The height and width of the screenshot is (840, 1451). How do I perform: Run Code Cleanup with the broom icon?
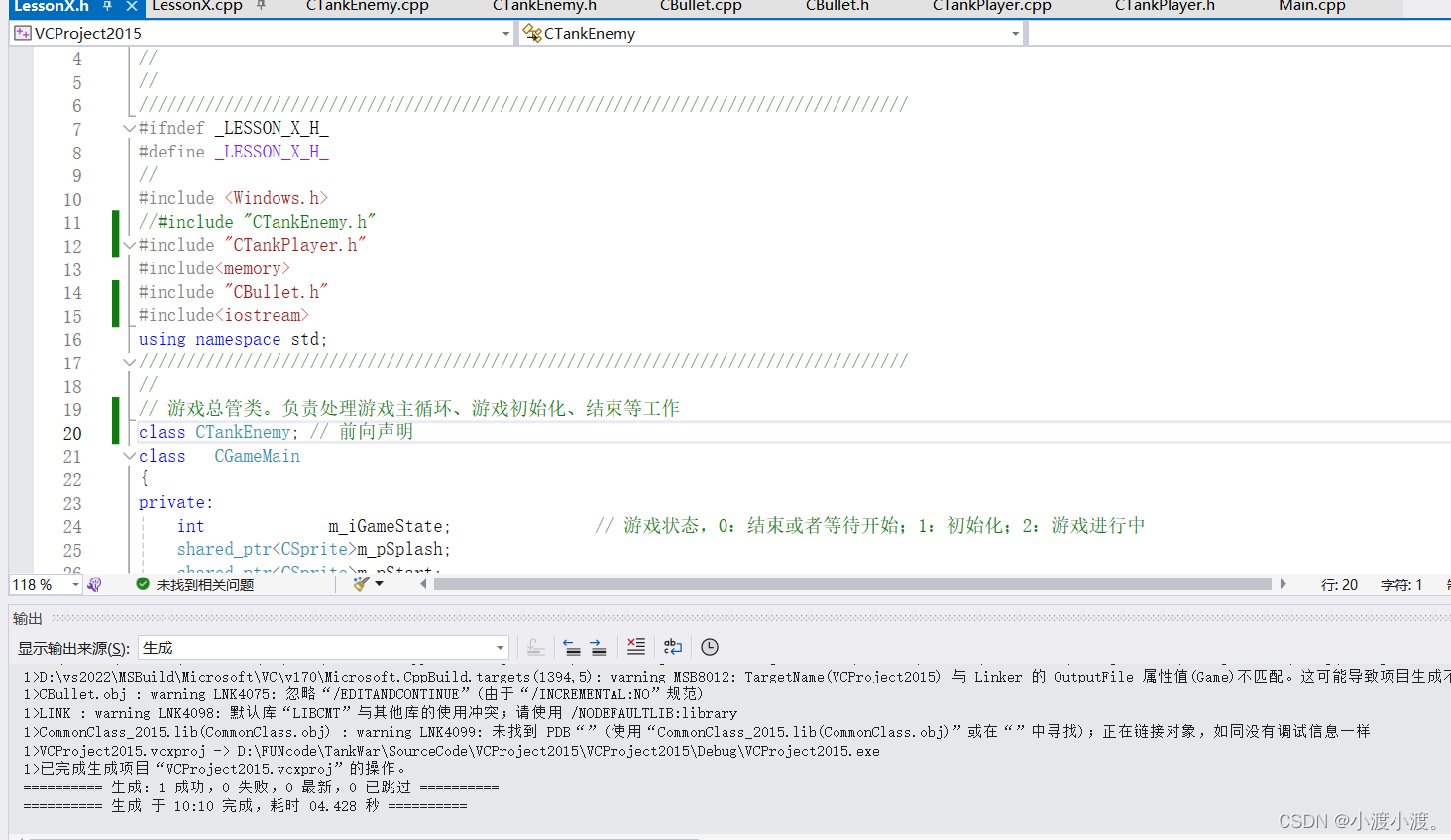tap(360, 583)
